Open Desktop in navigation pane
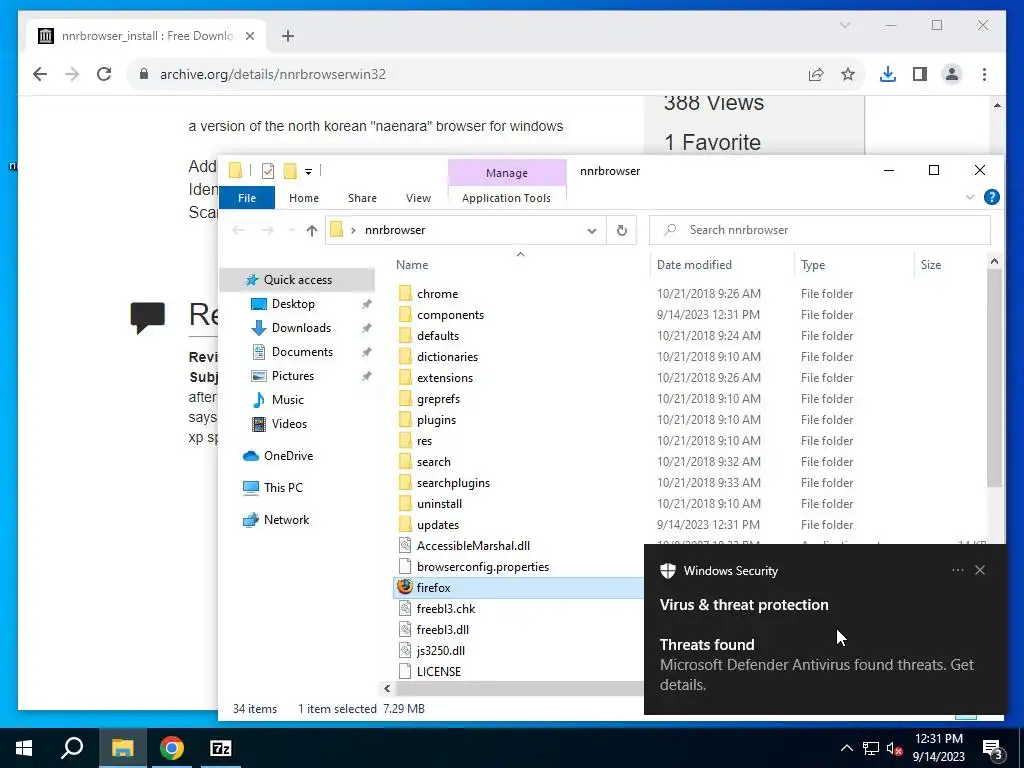1024x768 pixels. [293, 304]
